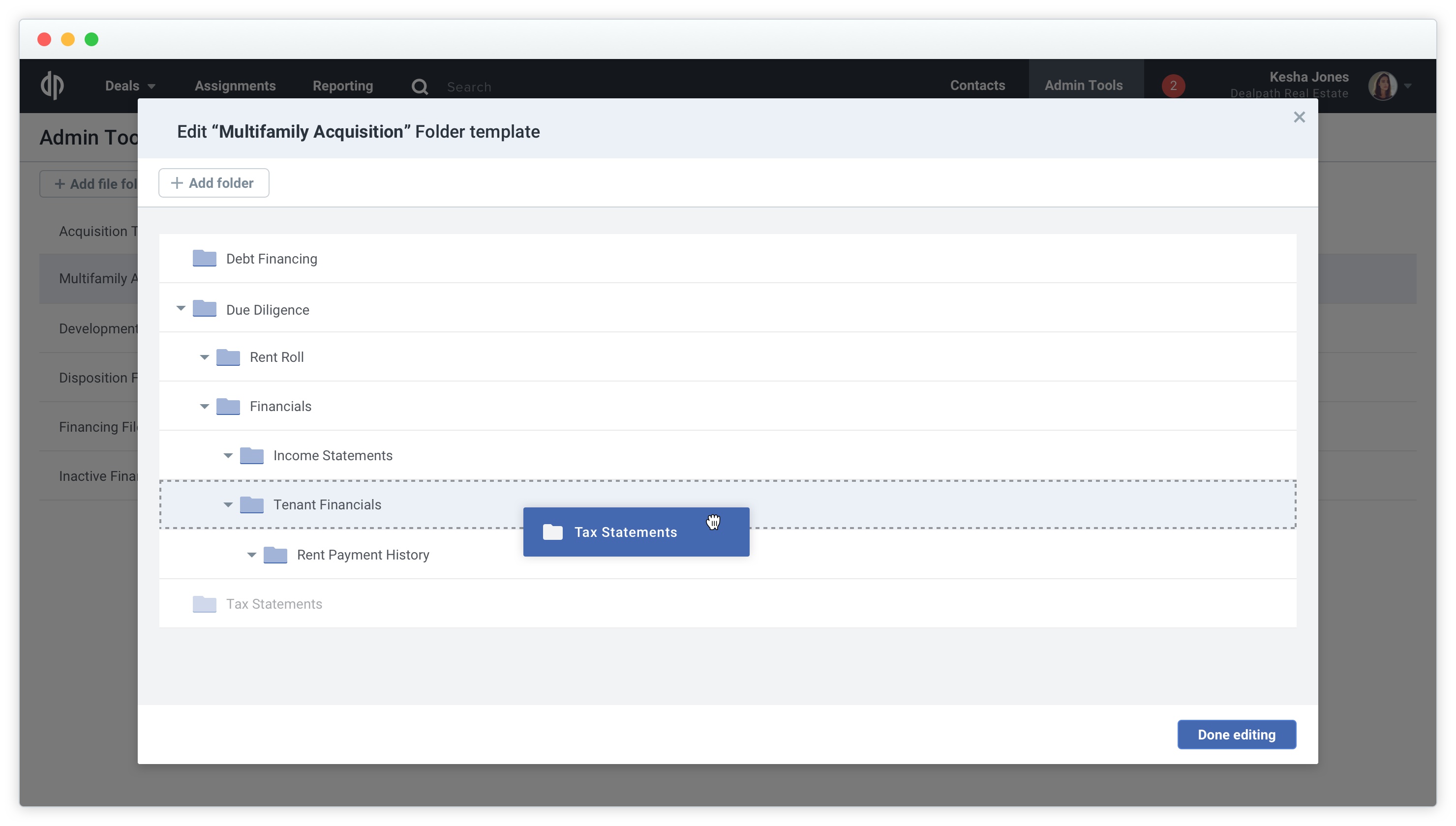Click the Kesha Jones name text
The width and height of the screenshot is (1456, 826).
coord(1308,77)
